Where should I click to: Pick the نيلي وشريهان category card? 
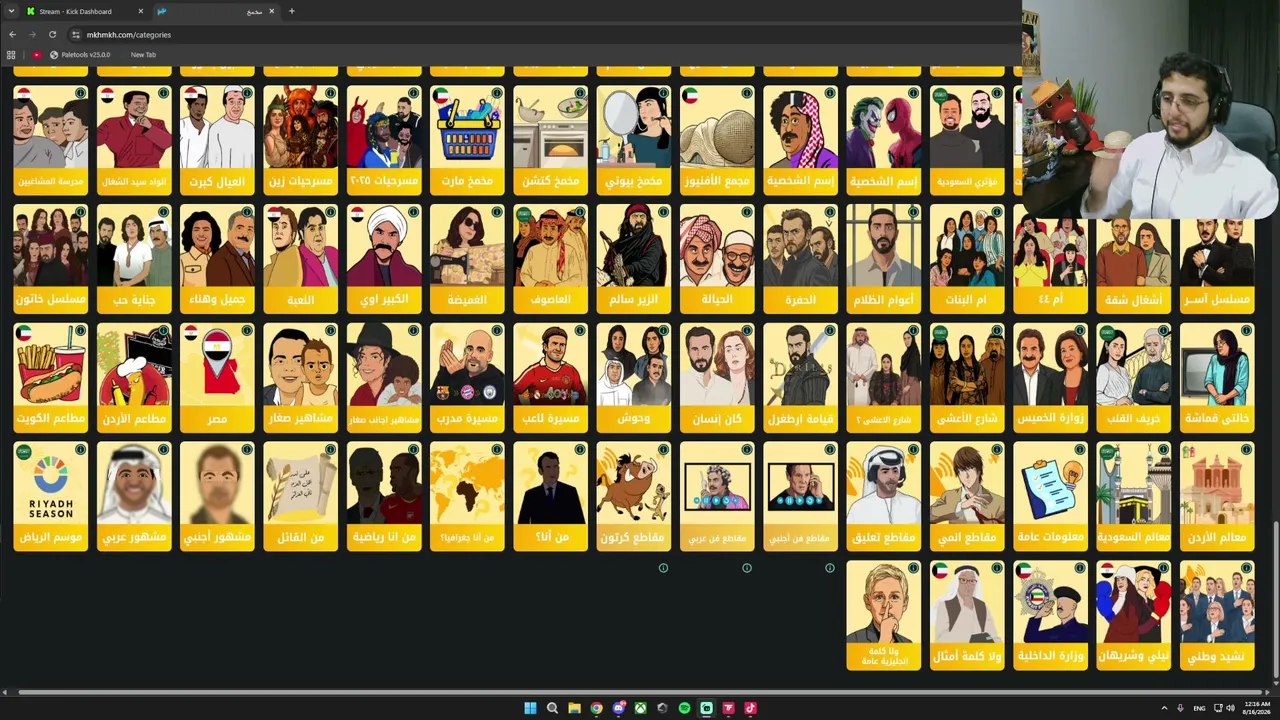pos(1134,614)
